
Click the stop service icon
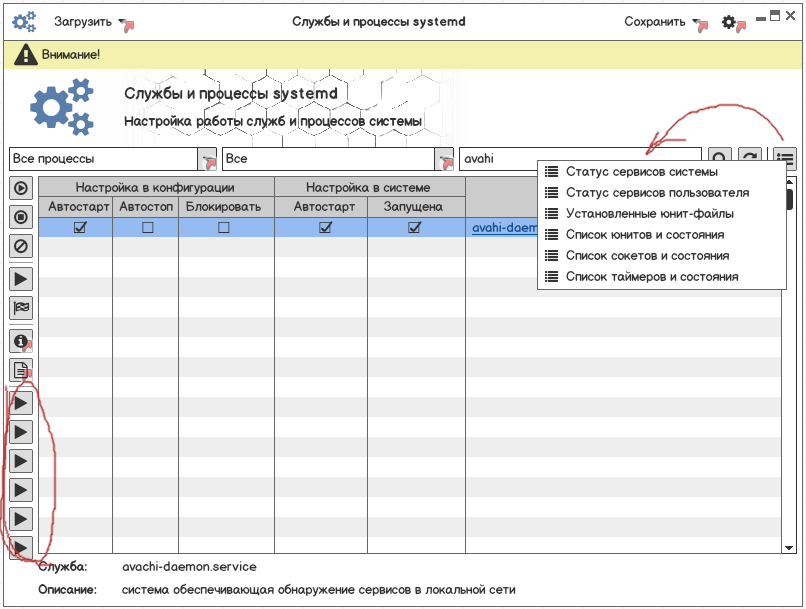[x=20, y=216]
